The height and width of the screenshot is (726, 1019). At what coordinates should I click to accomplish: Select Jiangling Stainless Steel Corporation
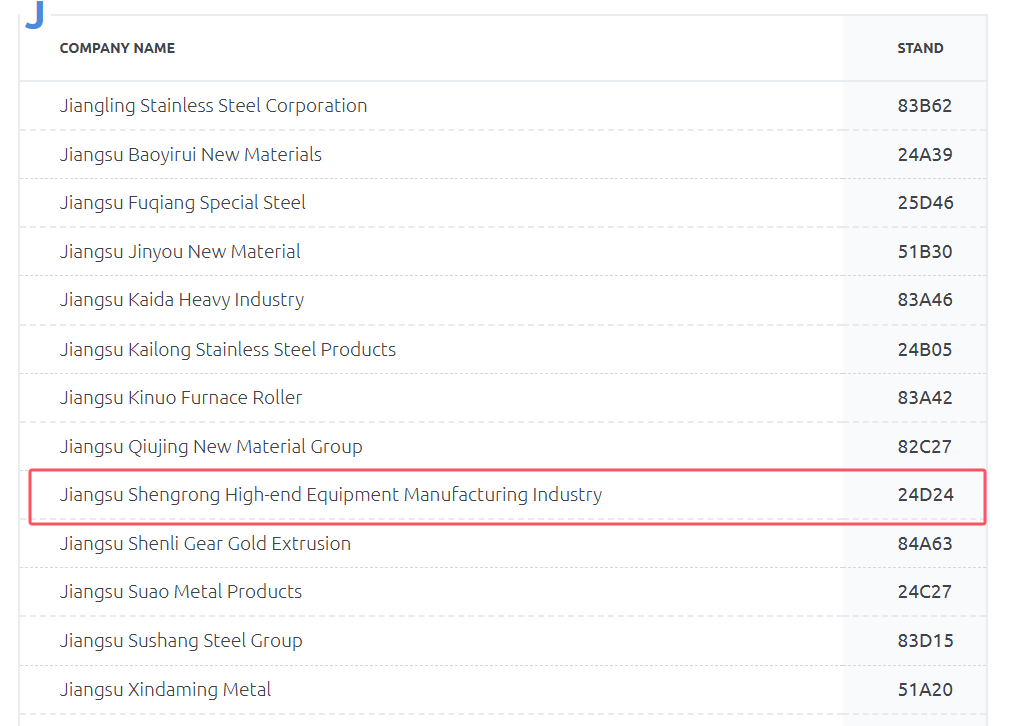213,105
